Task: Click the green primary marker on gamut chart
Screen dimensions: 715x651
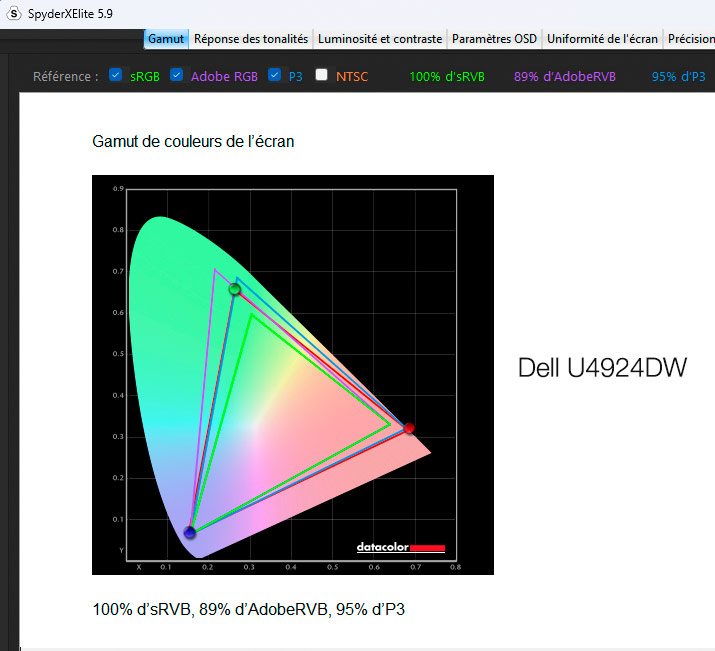Action: (234, 289)
